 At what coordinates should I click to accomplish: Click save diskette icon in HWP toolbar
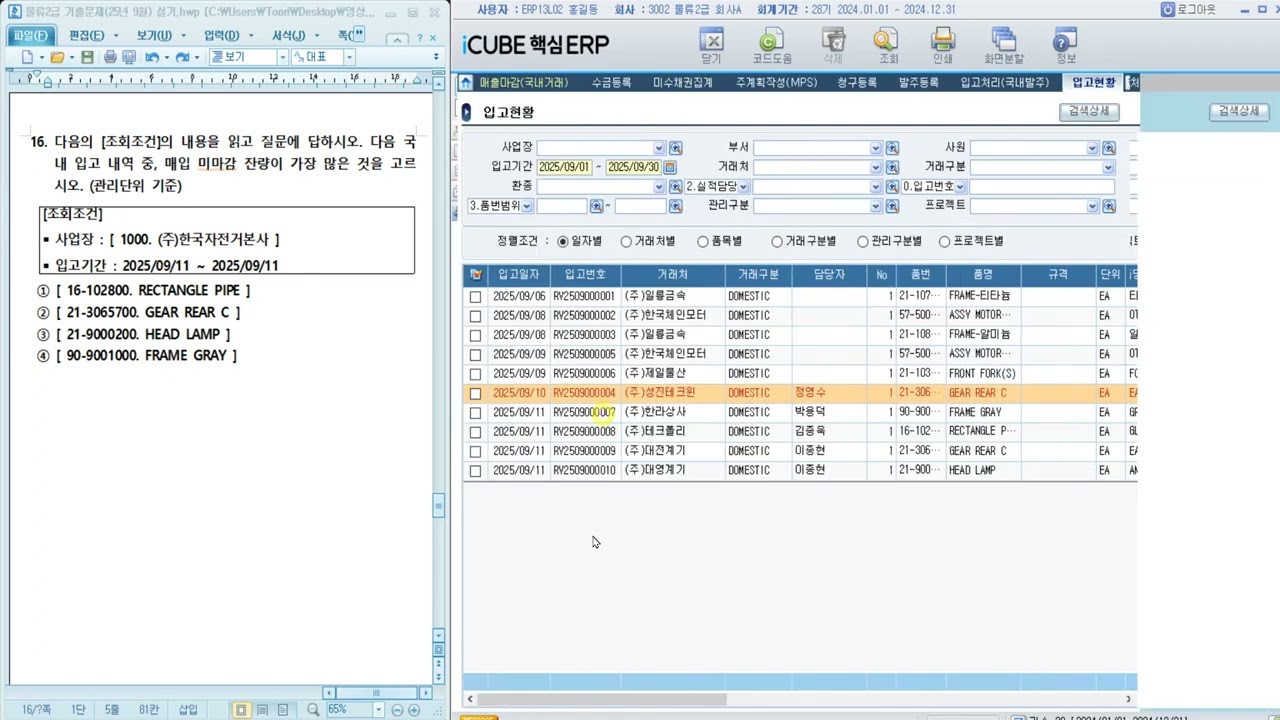pos(87,57)
